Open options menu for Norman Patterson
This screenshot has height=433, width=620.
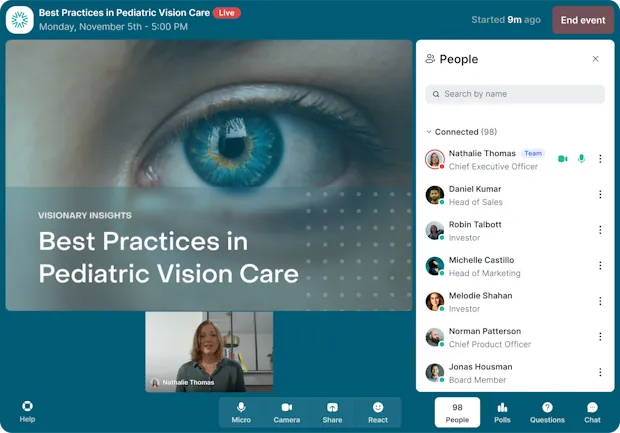pos(600,337)
